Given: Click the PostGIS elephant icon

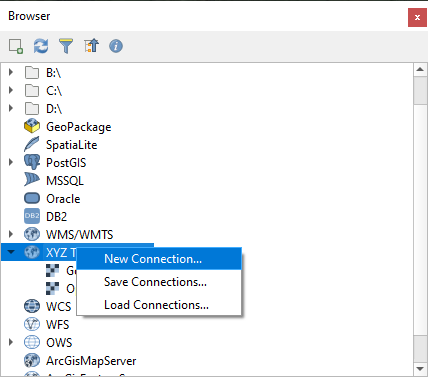Looking at the screenshot, I should coord(32,162).
